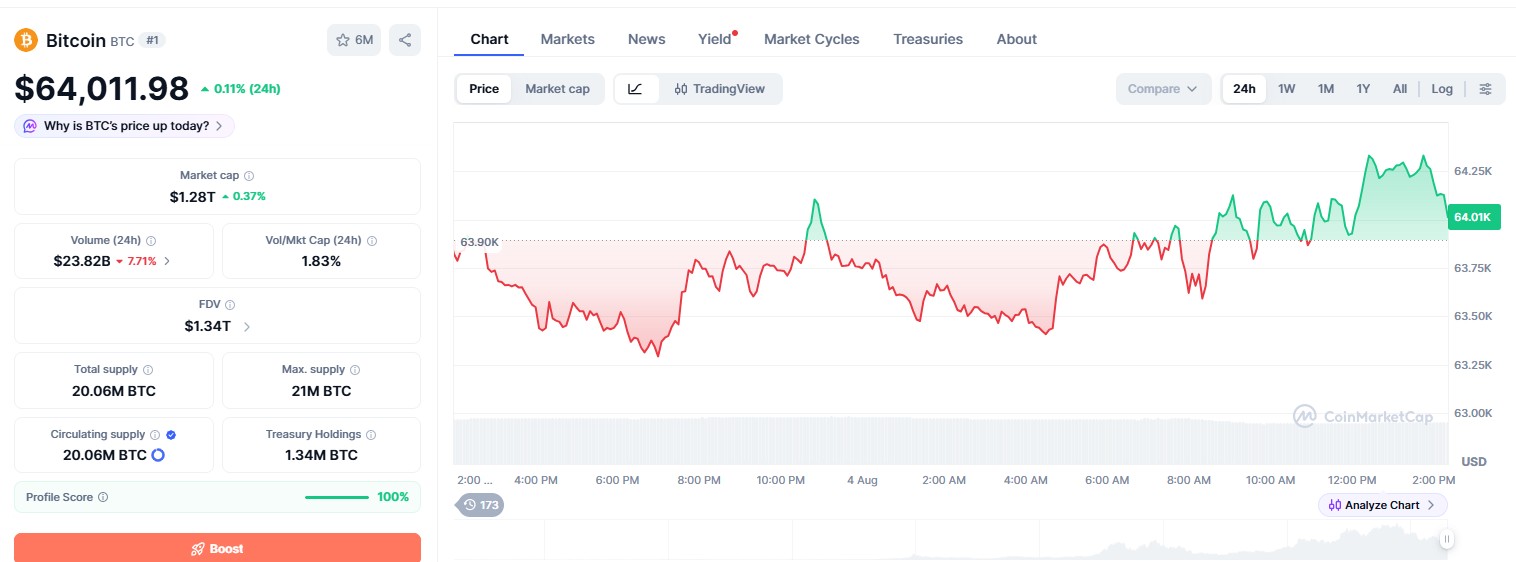Click the share icon button

pos(405,40)
